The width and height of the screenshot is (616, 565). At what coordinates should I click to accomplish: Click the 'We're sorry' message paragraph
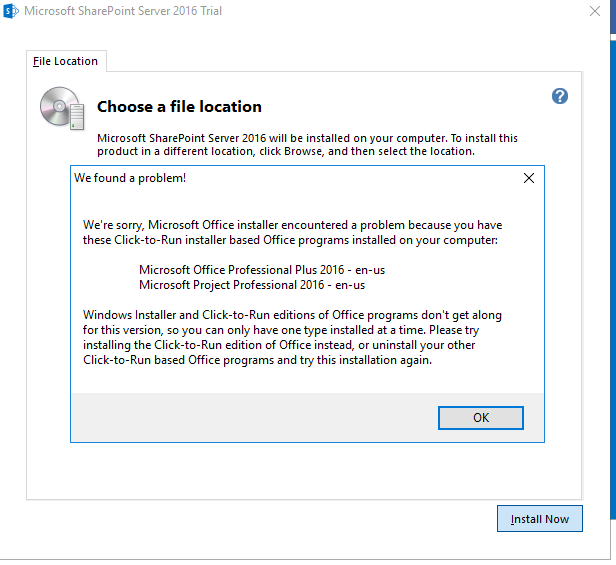coord(292,232)
